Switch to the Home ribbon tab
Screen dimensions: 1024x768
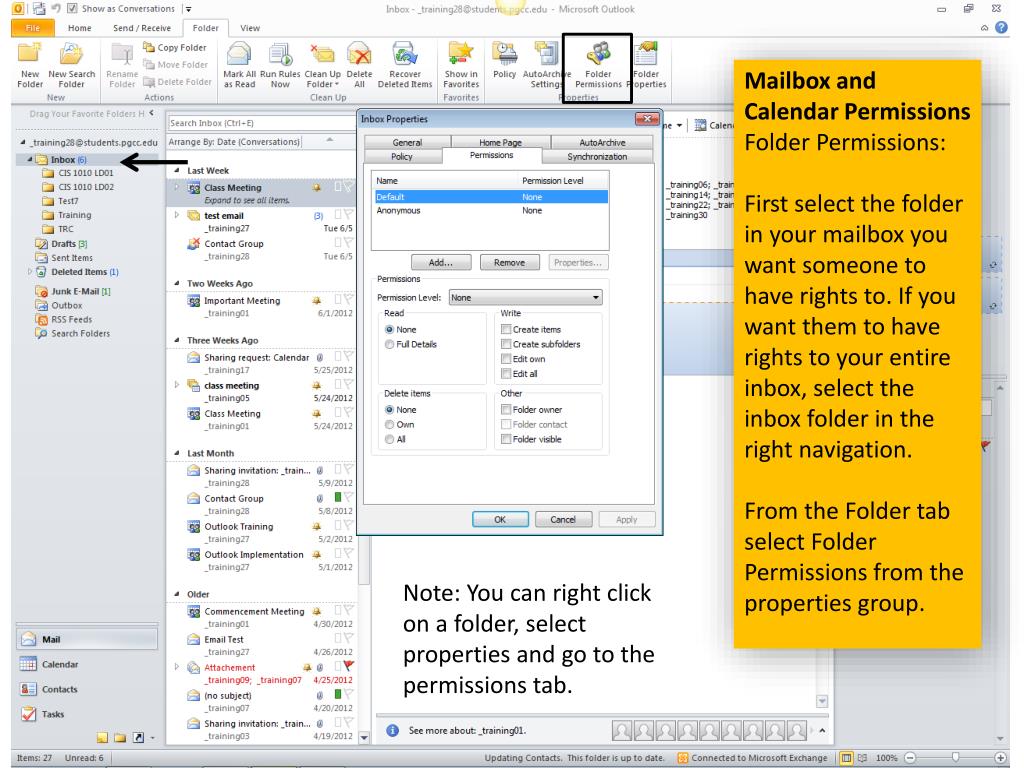[80, 28]
